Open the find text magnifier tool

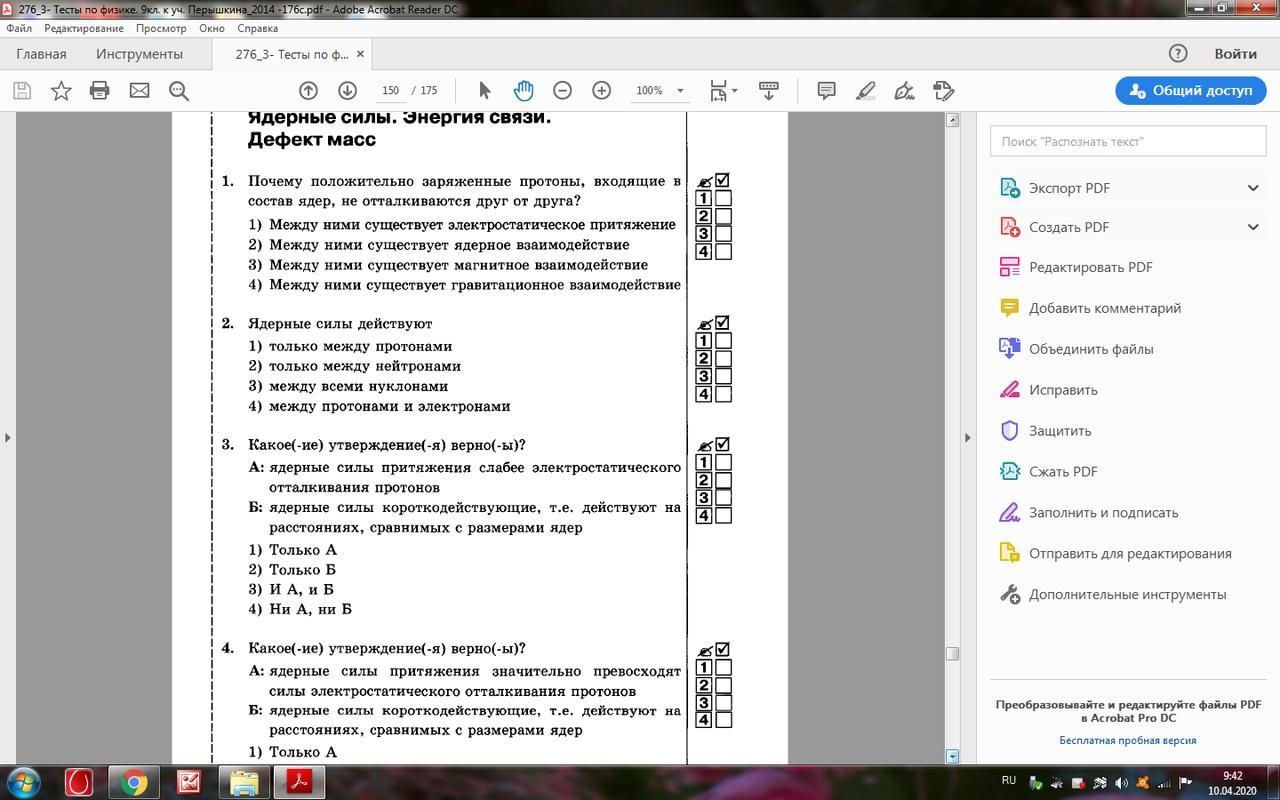click(179, 91)
